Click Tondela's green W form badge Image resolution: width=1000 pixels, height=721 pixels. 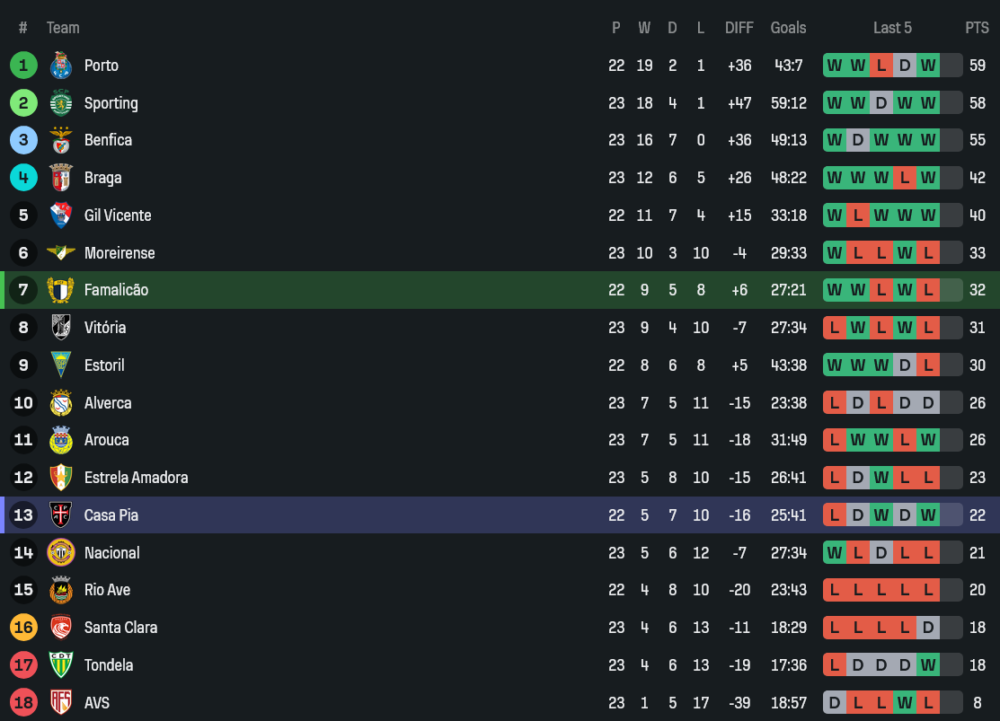[928, 665]
